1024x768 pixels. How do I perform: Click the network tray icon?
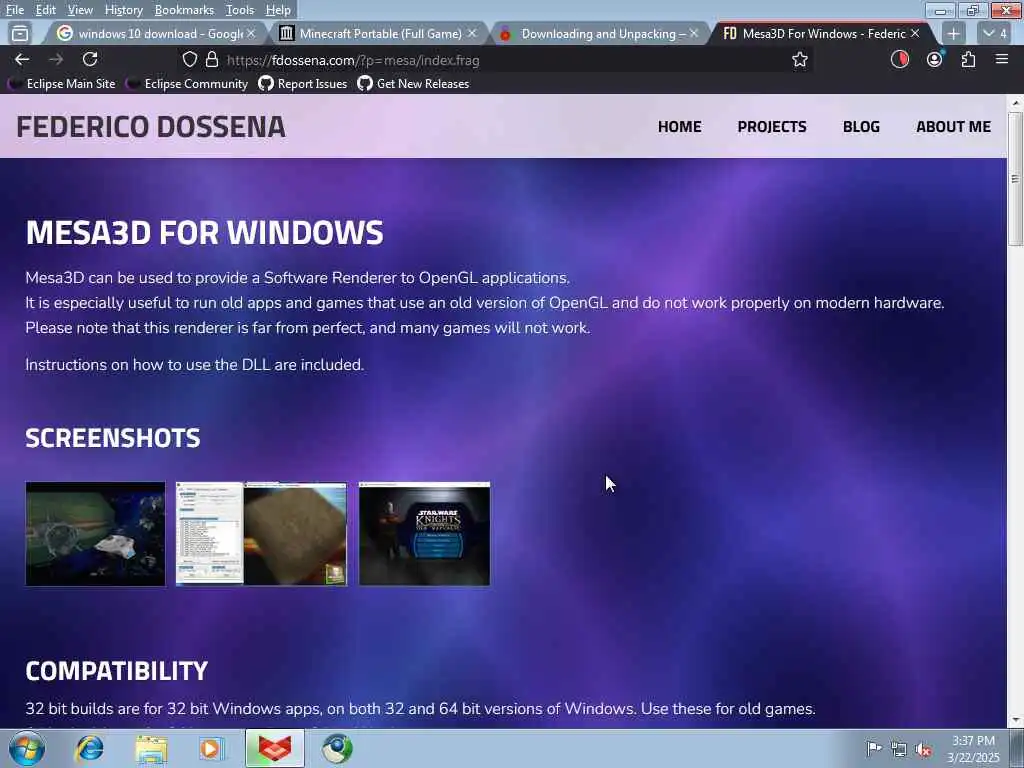(899, 750)
